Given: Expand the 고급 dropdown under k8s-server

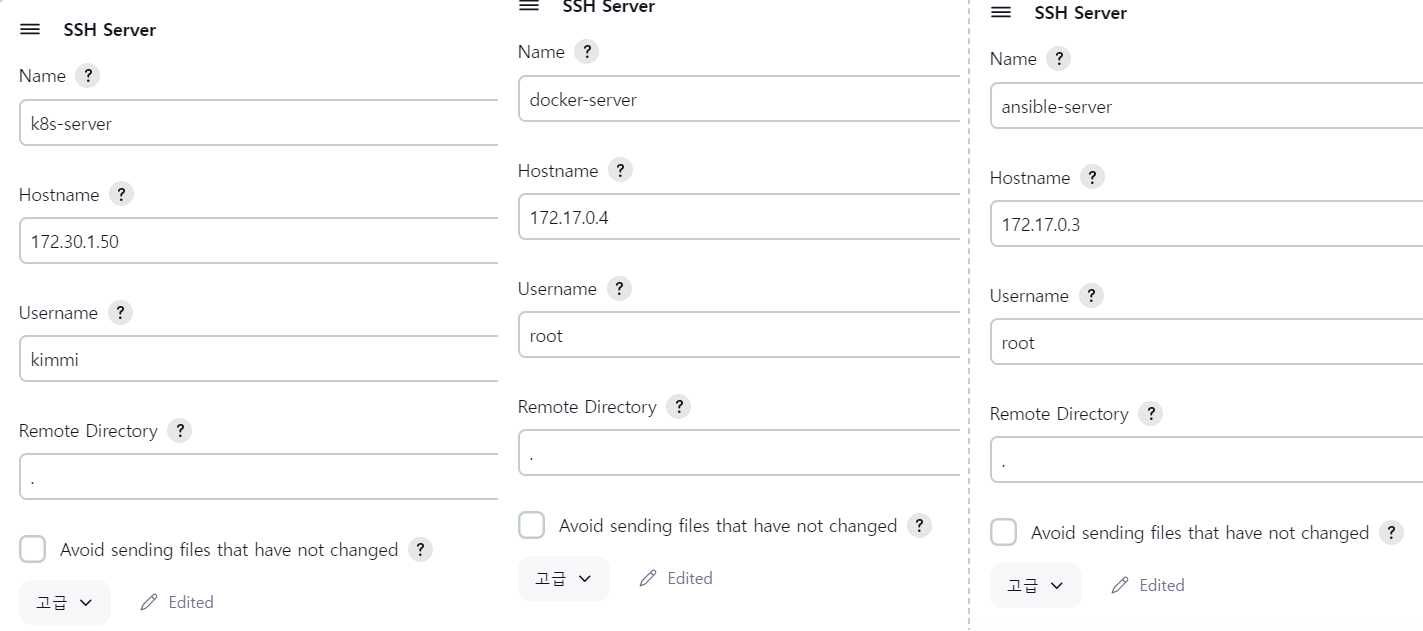Looking at the screenshot, I should click(65, 602).
